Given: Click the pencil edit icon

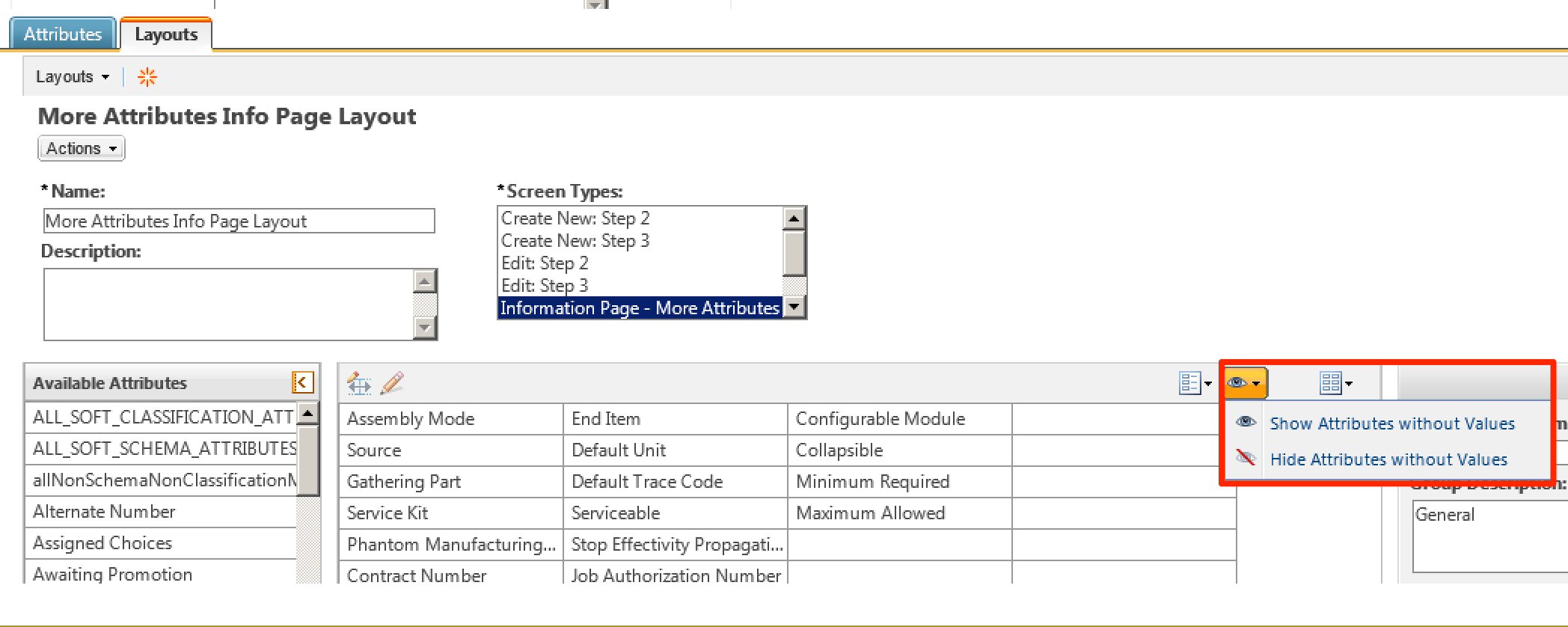Looking at the screenshot, I should point(392,383).
